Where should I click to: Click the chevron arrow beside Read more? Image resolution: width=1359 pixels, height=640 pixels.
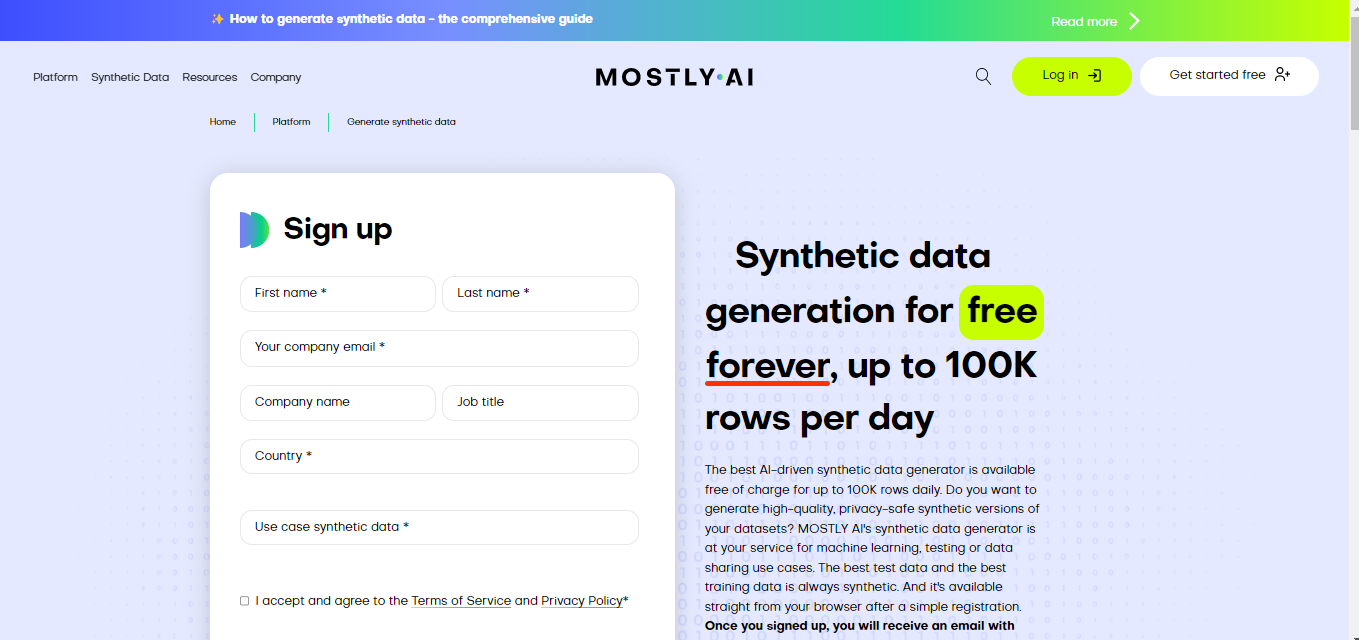(1134, 21)
